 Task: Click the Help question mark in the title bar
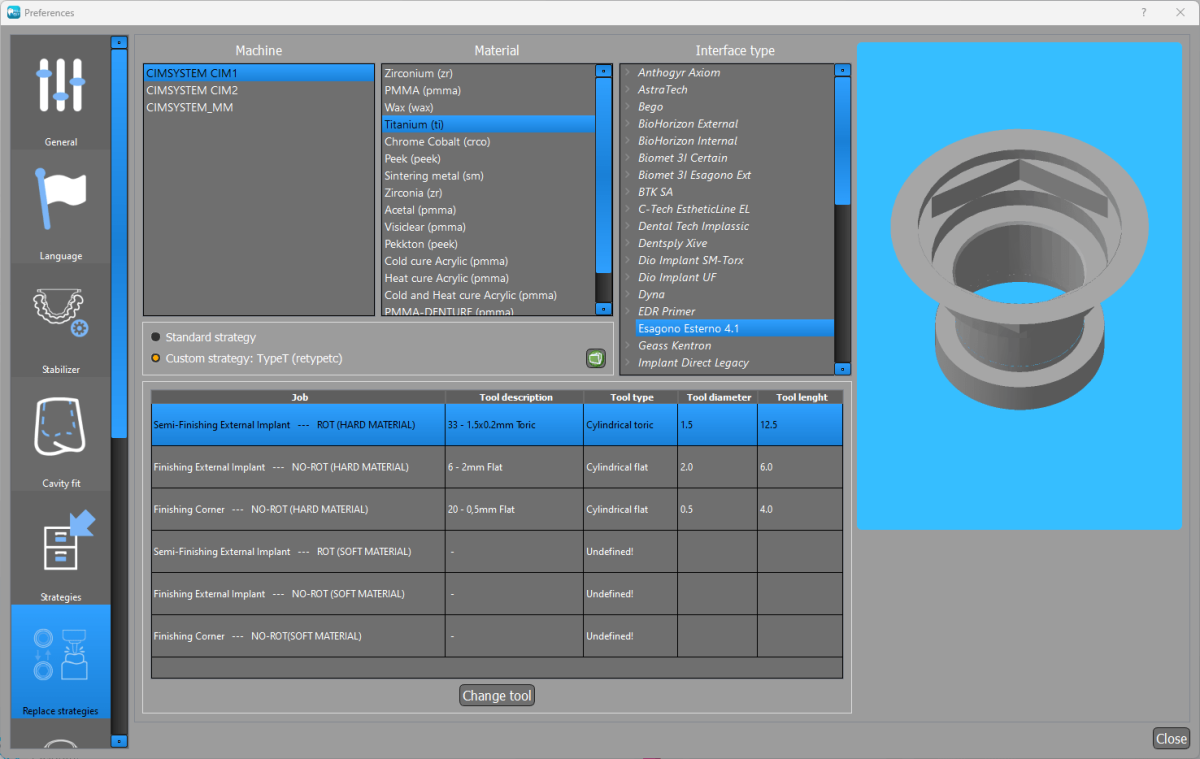1144,12
